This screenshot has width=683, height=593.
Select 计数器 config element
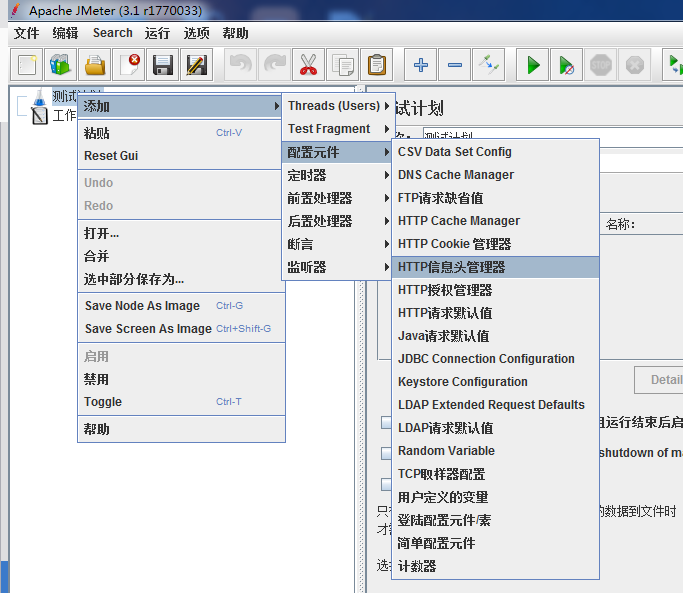coord(495,566)
